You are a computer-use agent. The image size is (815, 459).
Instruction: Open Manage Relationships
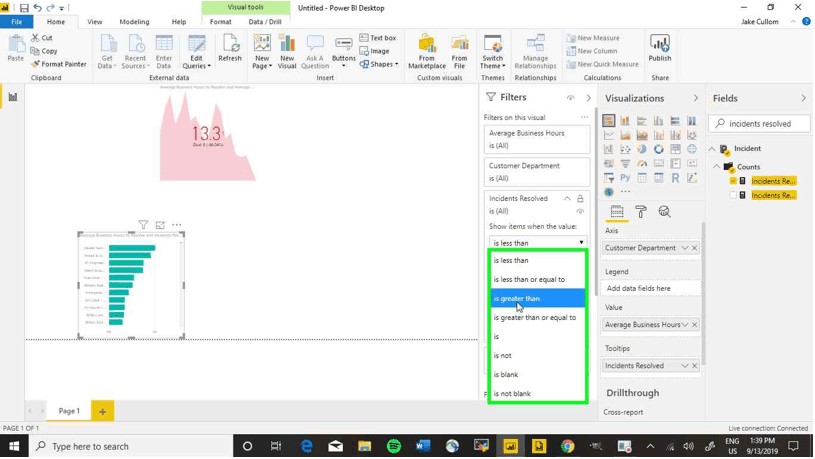(535, 51)
